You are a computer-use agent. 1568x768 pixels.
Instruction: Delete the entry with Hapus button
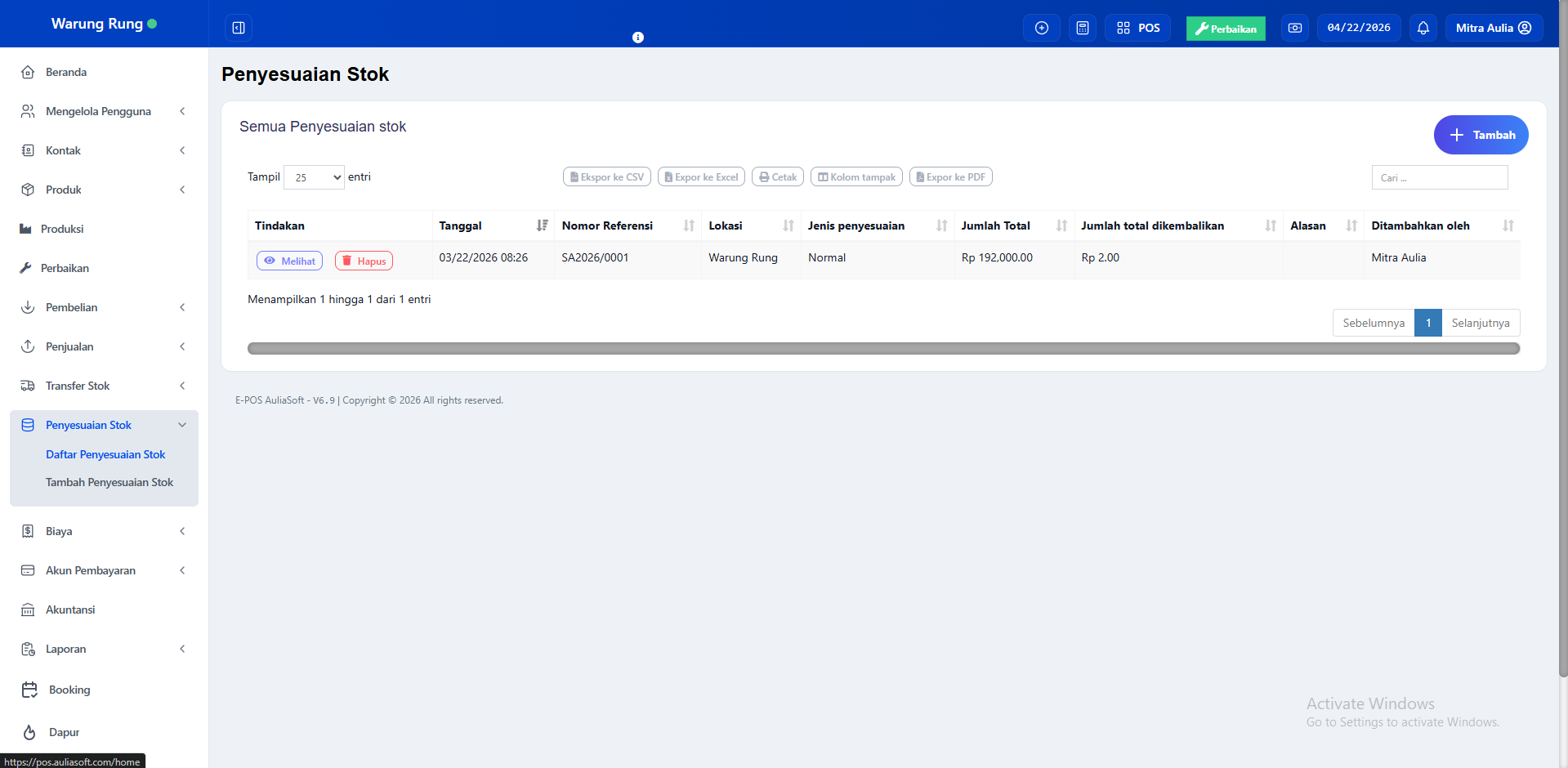click(x=364, y=261)
